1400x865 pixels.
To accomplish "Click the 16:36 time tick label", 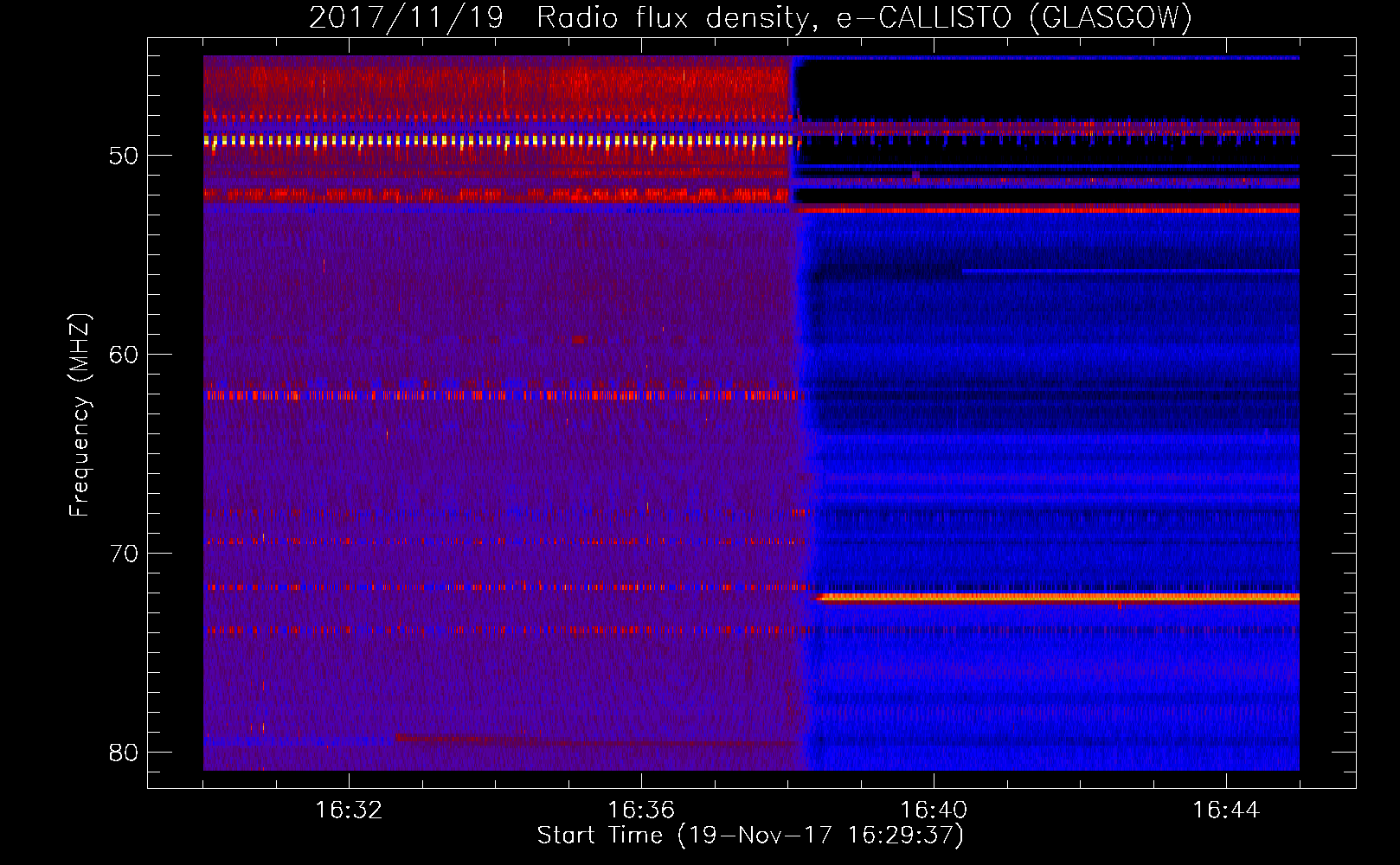I will (641, 811).
